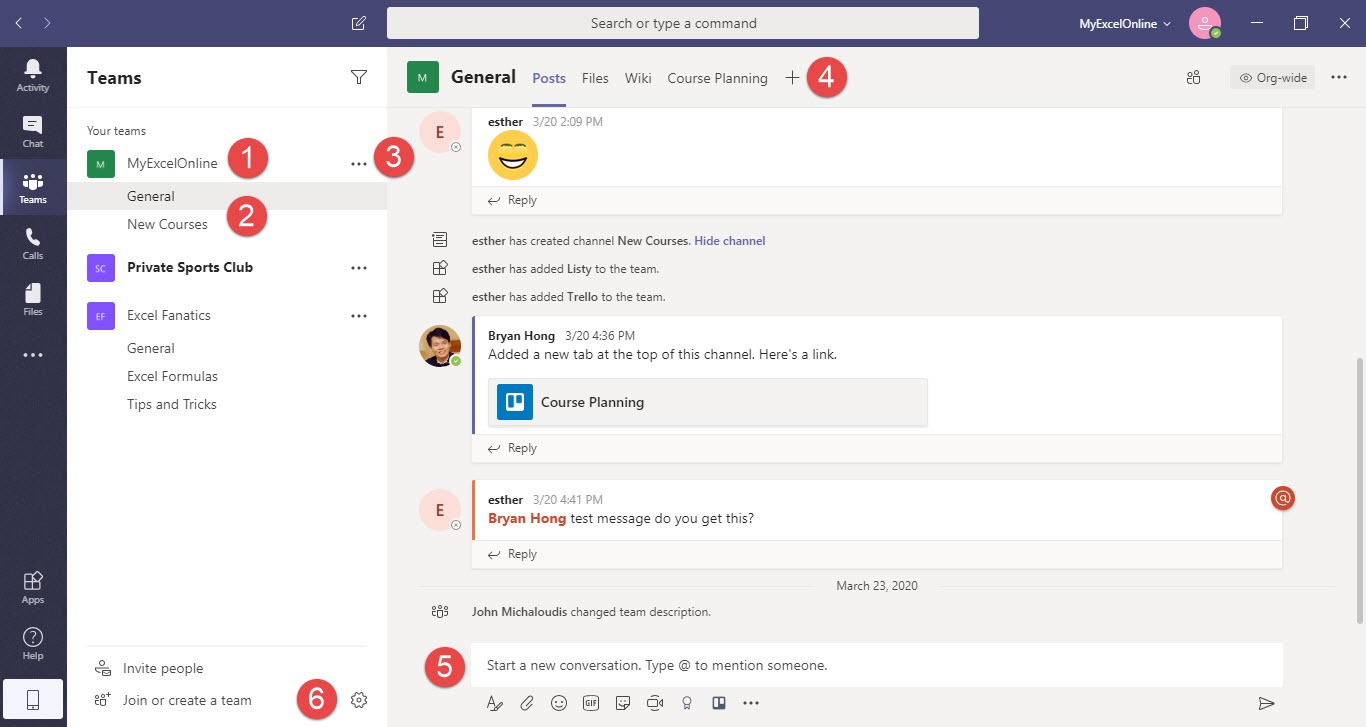Click the download mobile app icon
1366x727 pixels.
click(x=33, y=700)
